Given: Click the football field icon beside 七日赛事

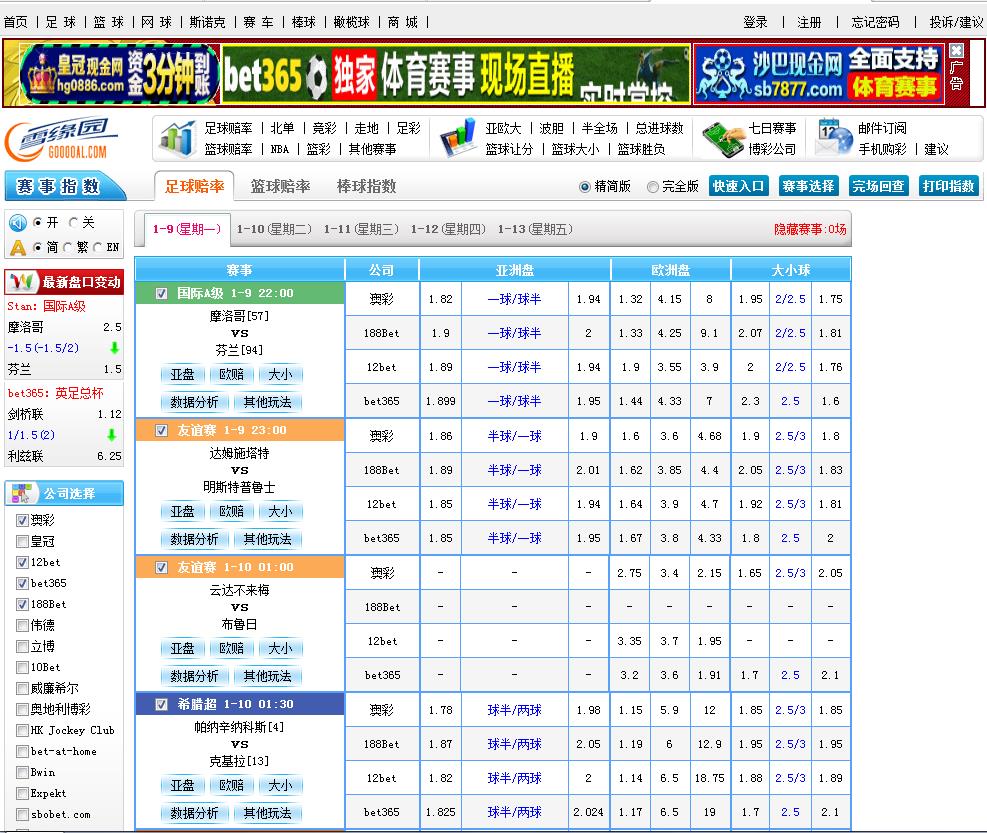Looking at the screenshot, I should coord(723,139).
